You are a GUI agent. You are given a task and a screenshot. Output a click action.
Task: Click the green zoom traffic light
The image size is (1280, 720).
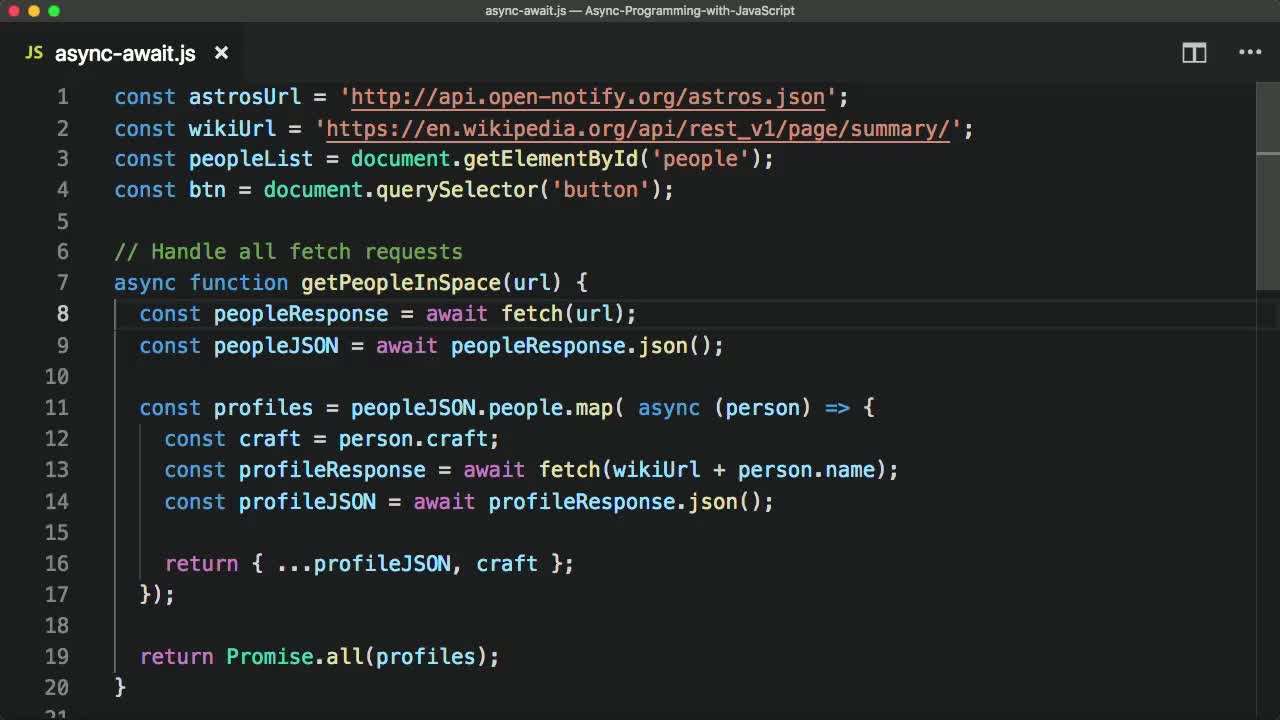[x=56, y=11]
